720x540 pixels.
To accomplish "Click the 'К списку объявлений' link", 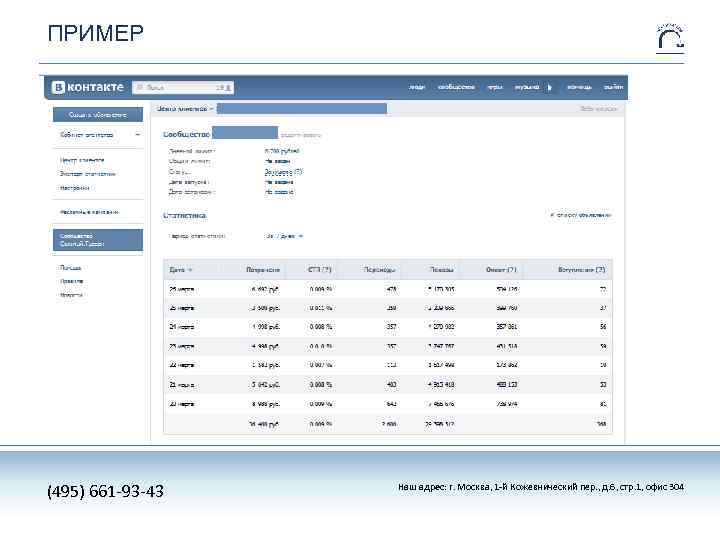I will click(x=581, y=215).
